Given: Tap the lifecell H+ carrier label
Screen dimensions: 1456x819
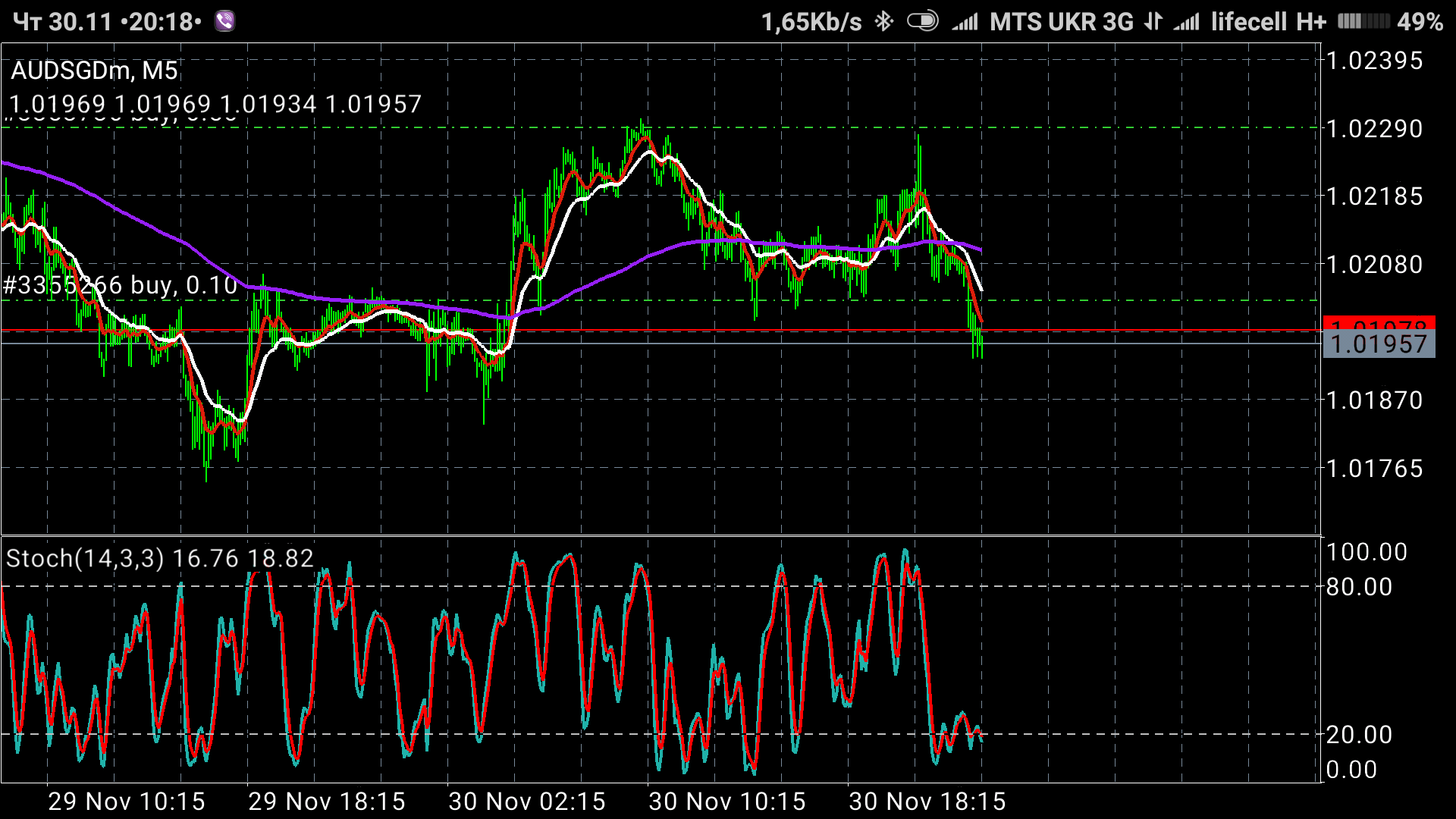Looking at the screenshot, I should tap(1268, 21).
